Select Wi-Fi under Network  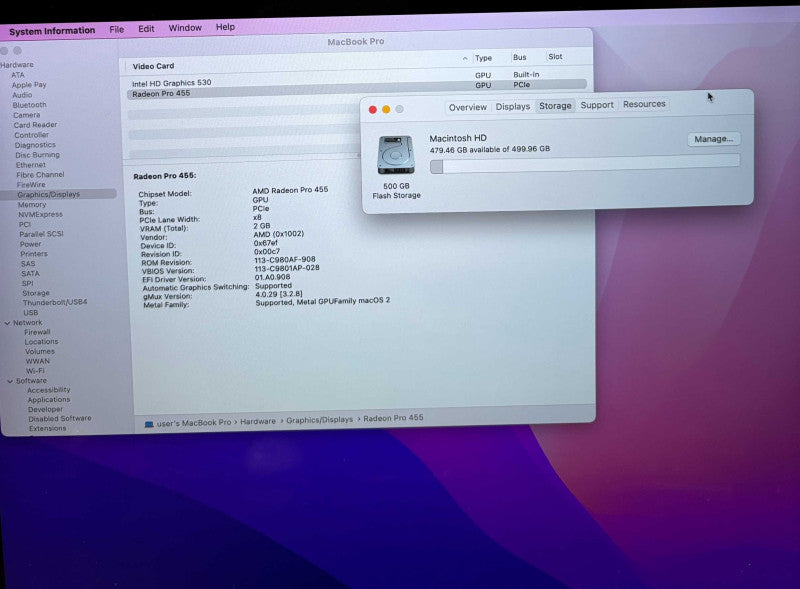coord(35,371)
